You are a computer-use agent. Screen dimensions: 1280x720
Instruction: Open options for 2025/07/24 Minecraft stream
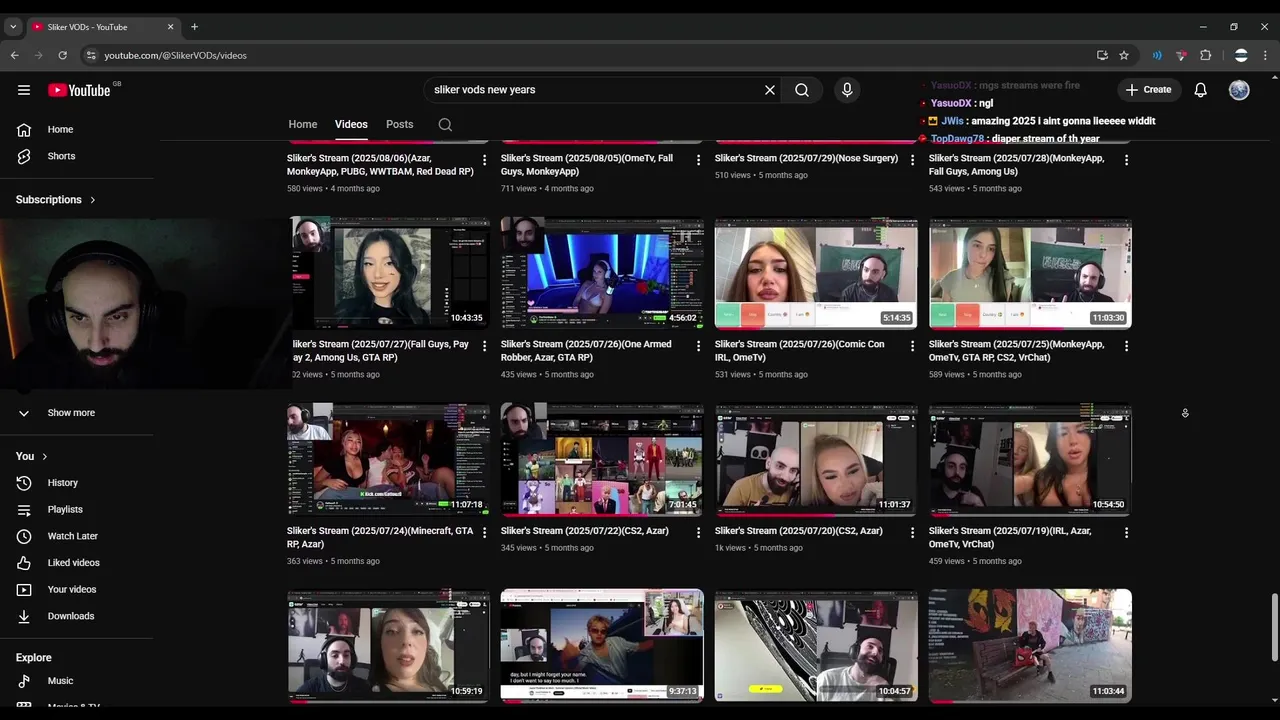(x=485, y=533)
